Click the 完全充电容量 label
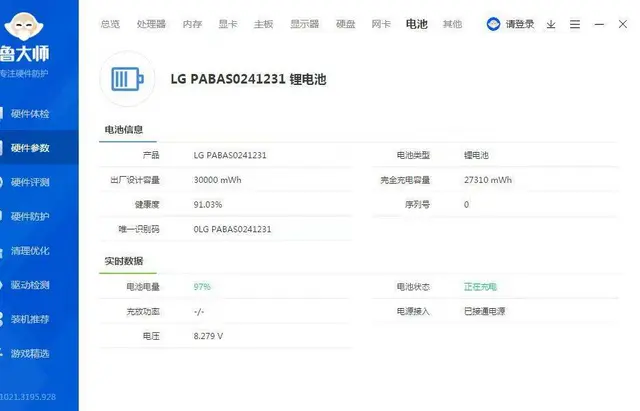Screen dimensions: 640x411 coord(405,180)
